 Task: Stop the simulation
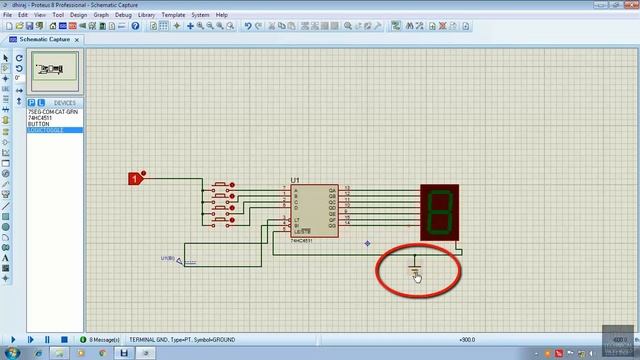coord(64,340)
